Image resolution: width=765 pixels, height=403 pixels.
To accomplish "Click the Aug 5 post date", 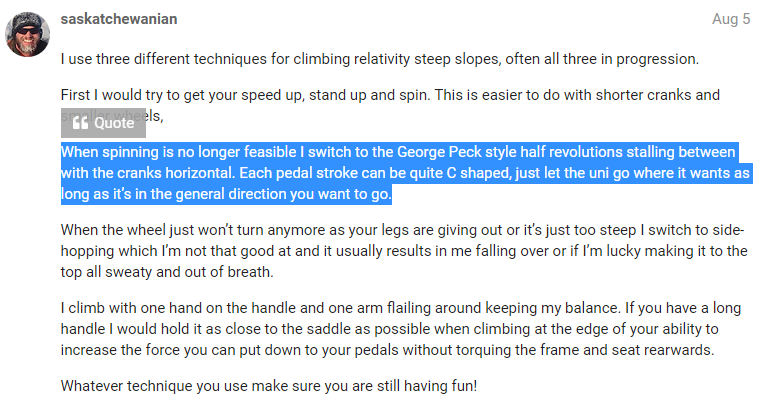I will click(x=731, y=19).
